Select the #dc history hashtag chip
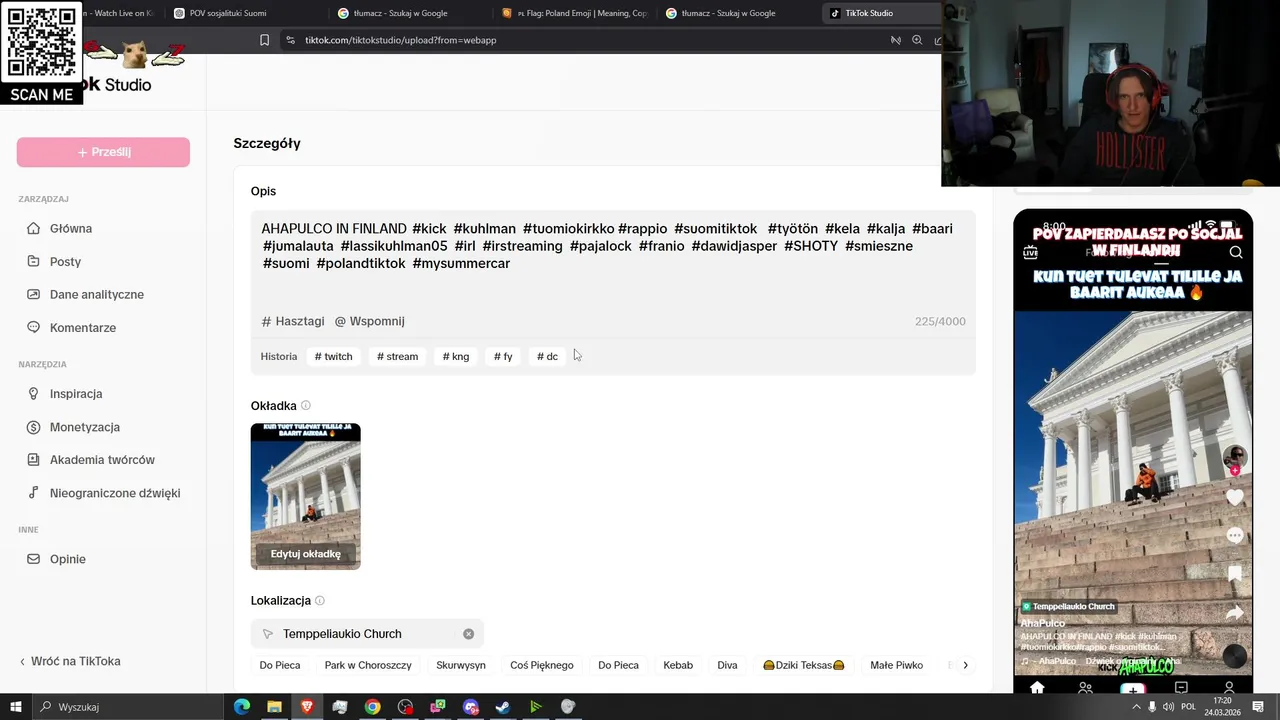 coord(547,356)
